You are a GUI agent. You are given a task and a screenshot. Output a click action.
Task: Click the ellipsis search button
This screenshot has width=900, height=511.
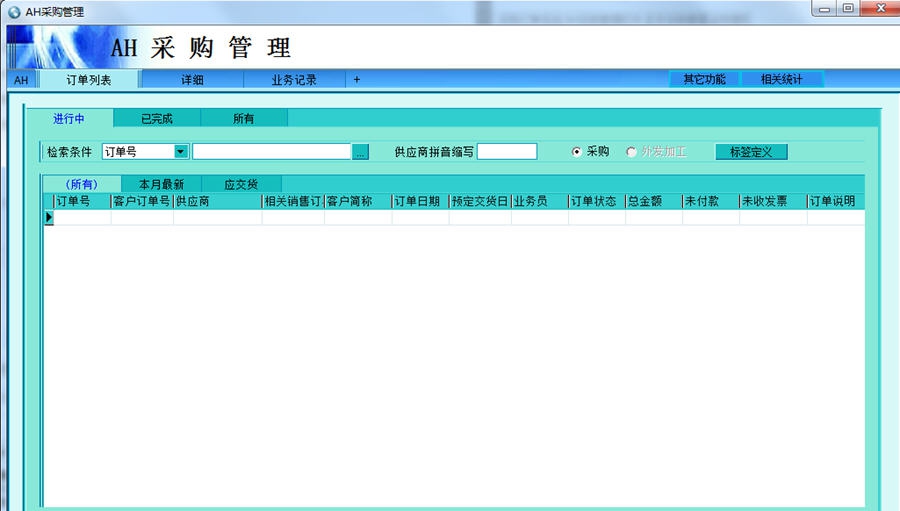pos(360,152)
